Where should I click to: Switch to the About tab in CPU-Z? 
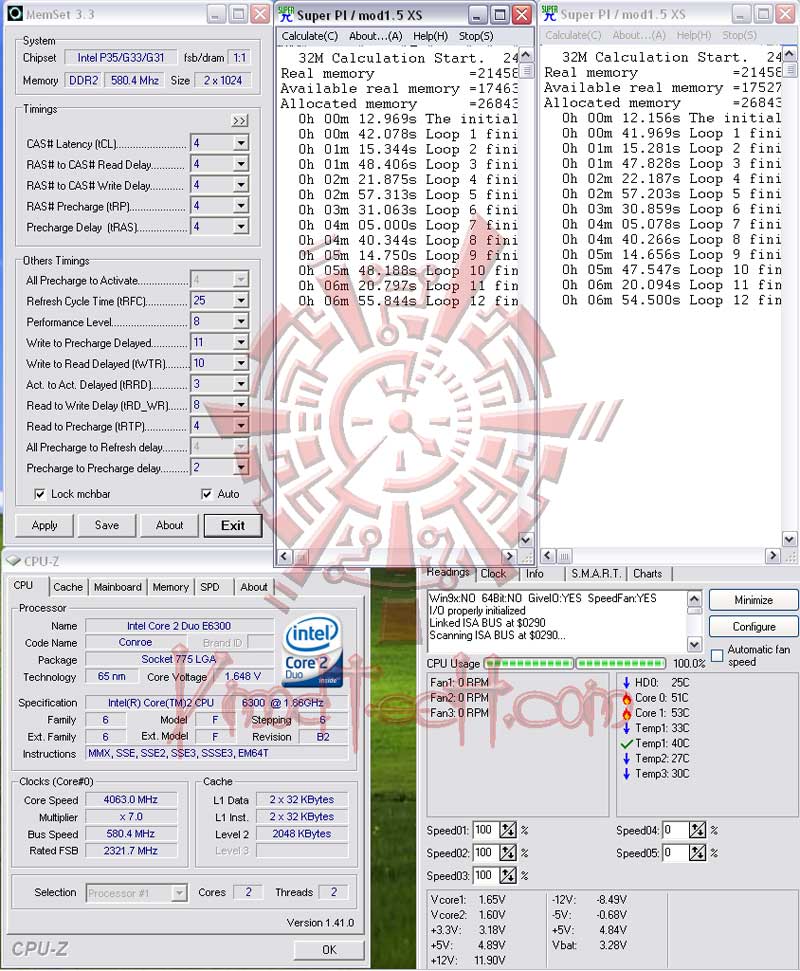254,587
